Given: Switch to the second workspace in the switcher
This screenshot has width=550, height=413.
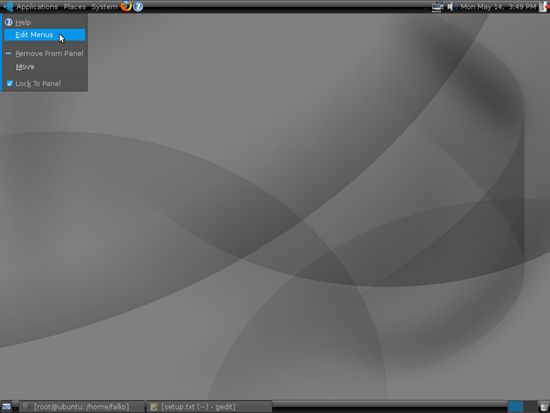Looking at the screenshot, I should 530,407.
